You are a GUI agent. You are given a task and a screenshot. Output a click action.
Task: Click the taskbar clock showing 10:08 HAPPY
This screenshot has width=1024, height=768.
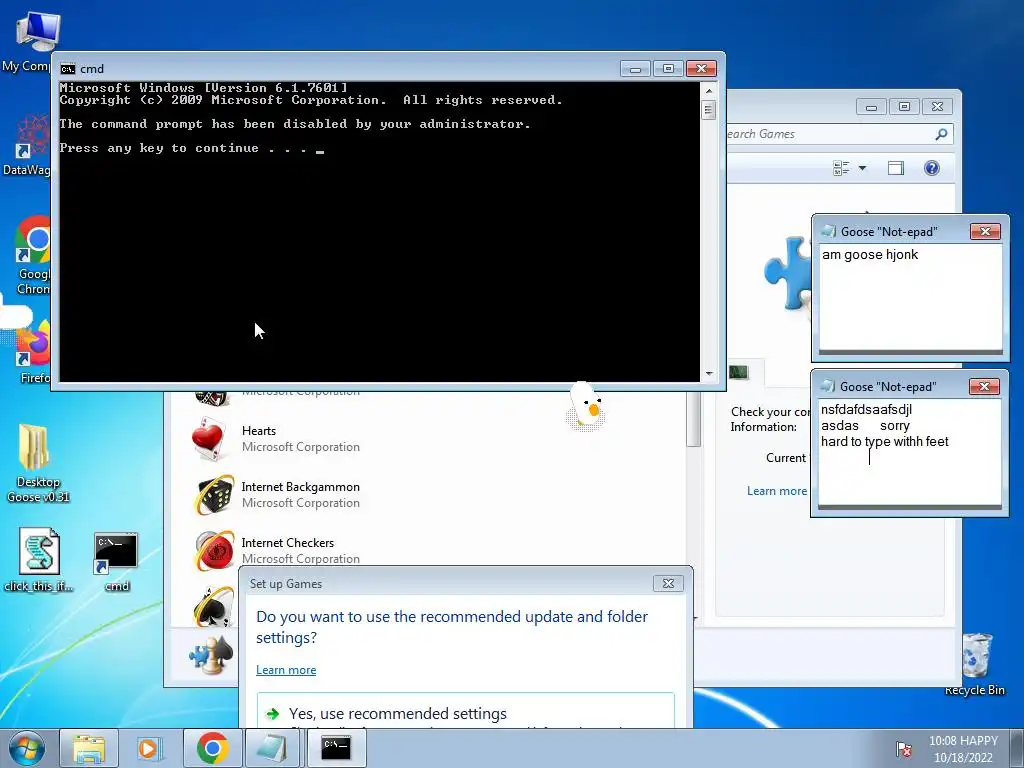click(x=963, y=749)
